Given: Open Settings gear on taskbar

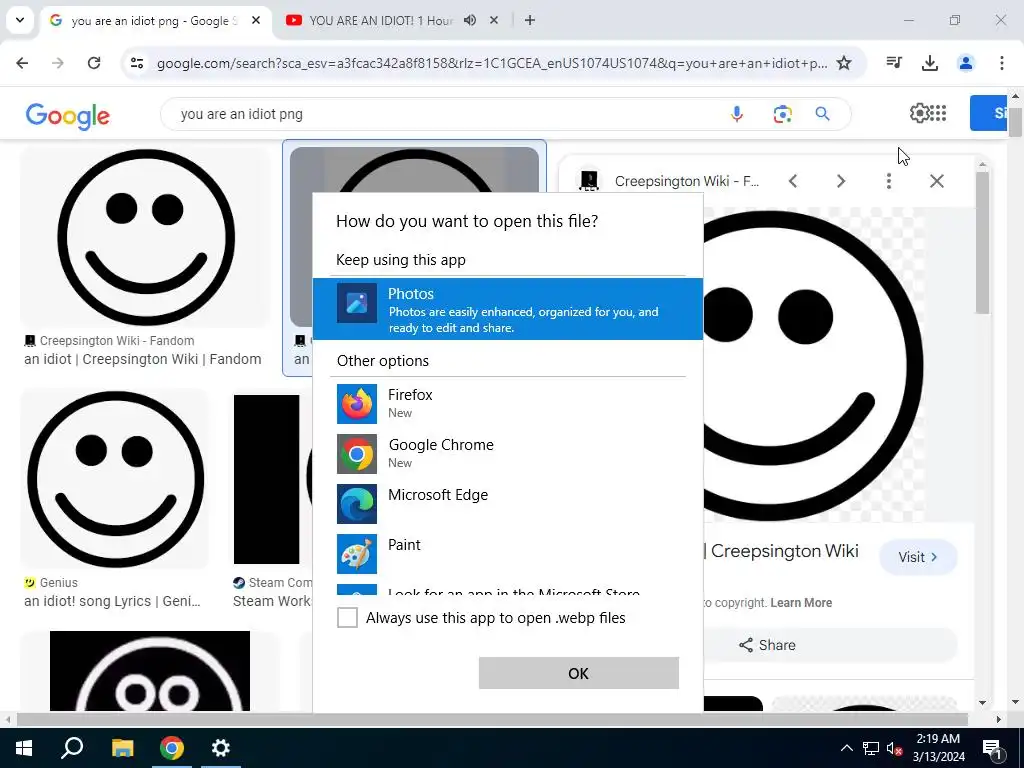Looking at the screenshot, I should click(x=221, y=748).
